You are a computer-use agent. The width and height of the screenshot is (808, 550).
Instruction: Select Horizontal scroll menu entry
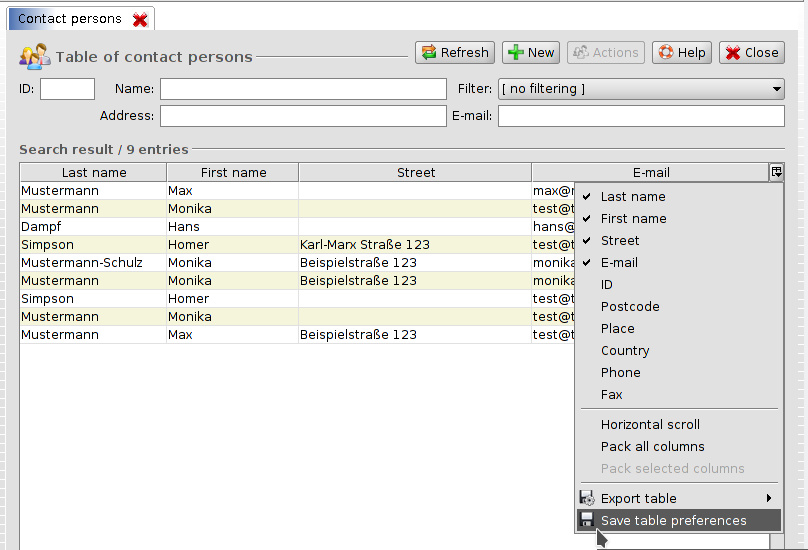pyautogui.click(x=650, y=425)
